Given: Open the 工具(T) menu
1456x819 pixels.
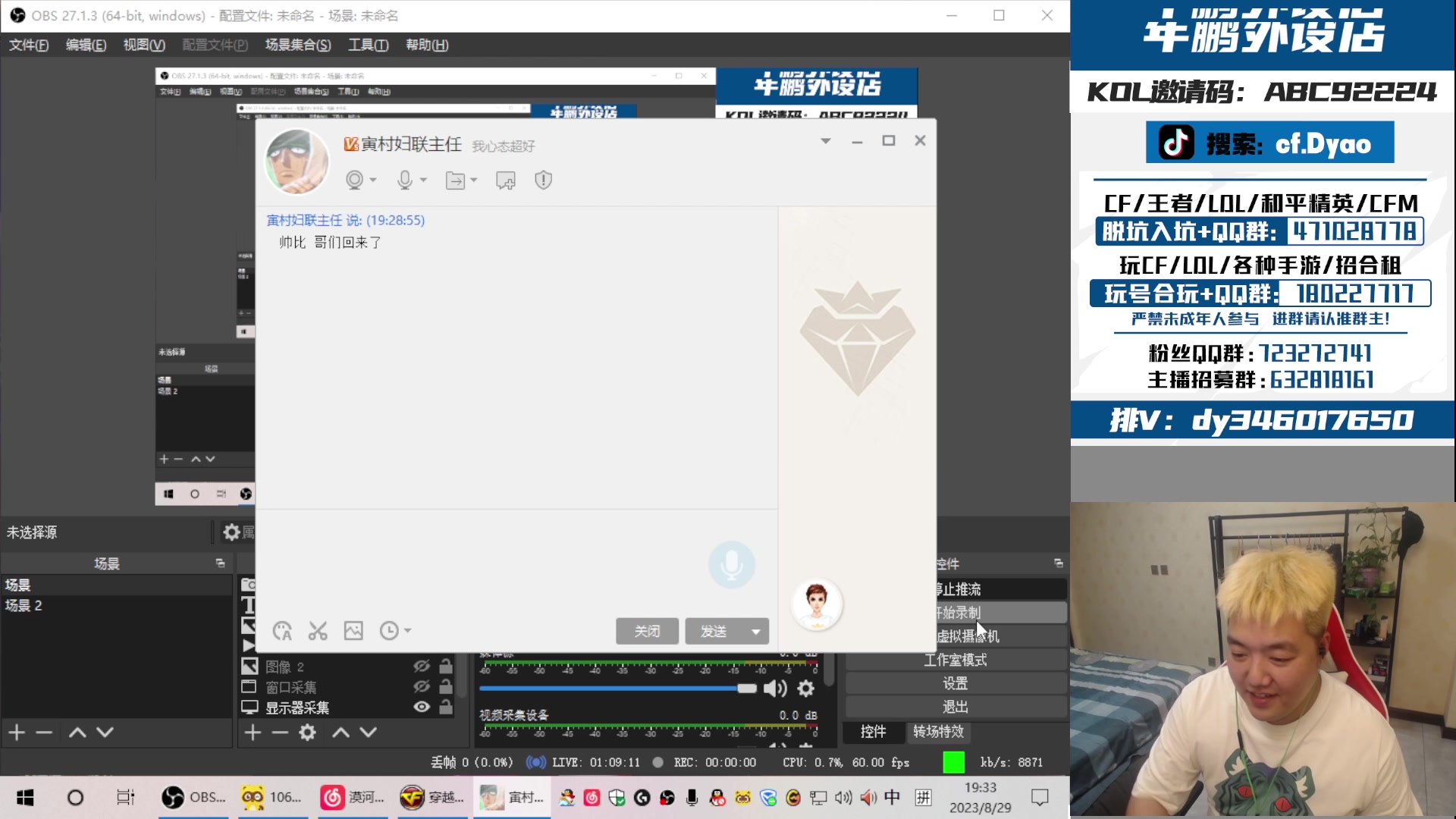Looking at the screenshot, I should pos(369,45).
